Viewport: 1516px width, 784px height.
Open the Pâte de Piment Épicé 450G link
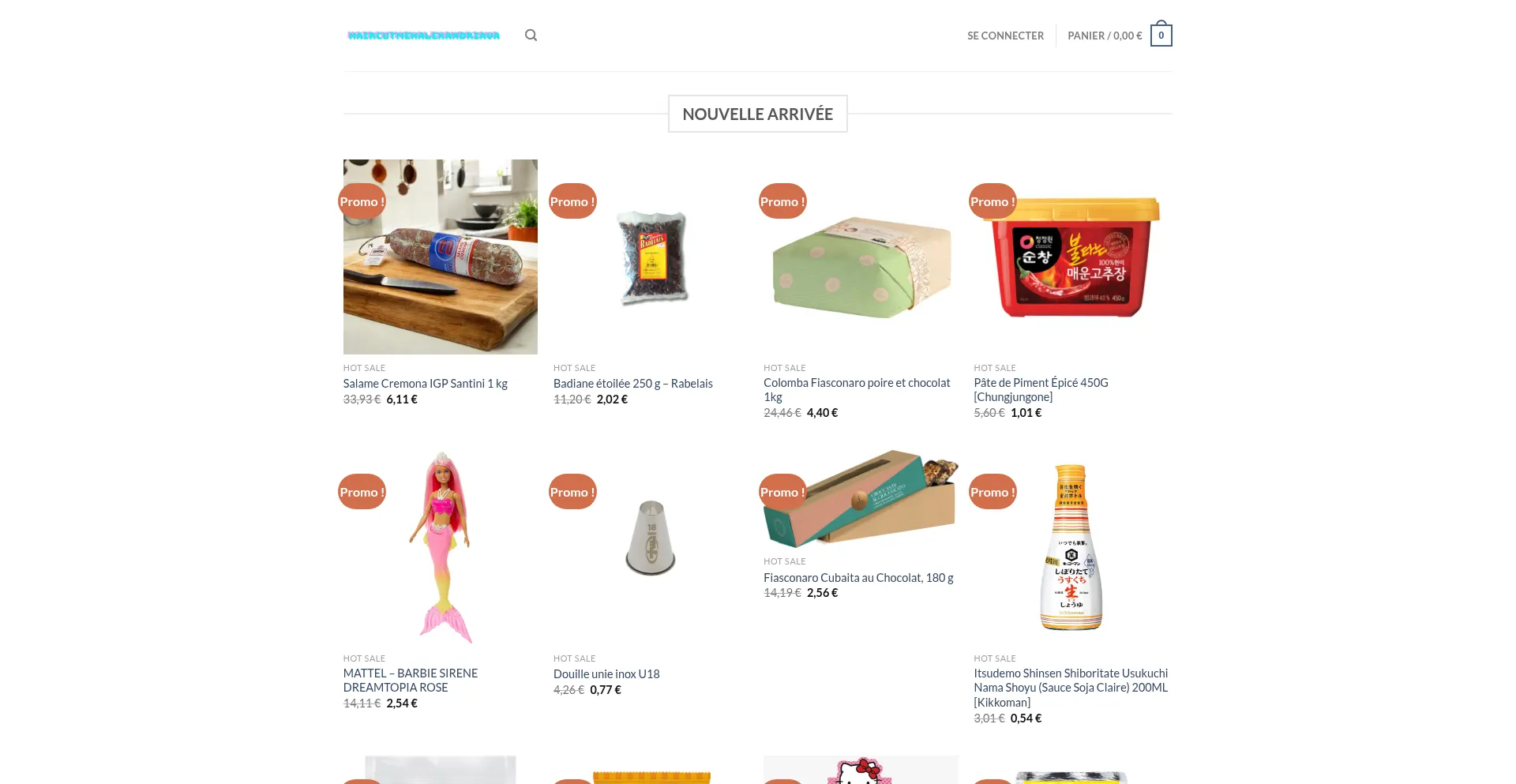coord(1041,390)
